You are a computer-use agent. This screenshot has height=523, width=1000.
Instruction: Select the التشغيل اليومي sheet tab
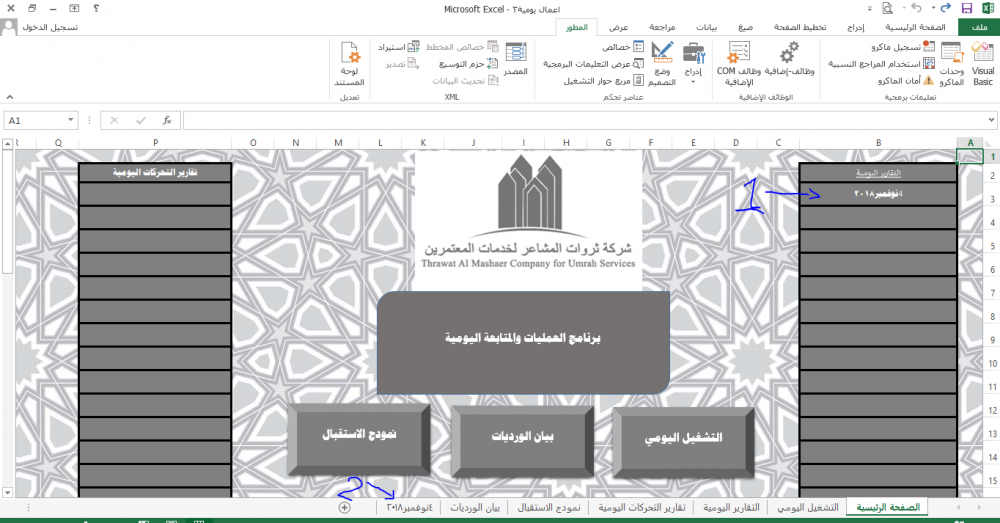coord(808,507)
